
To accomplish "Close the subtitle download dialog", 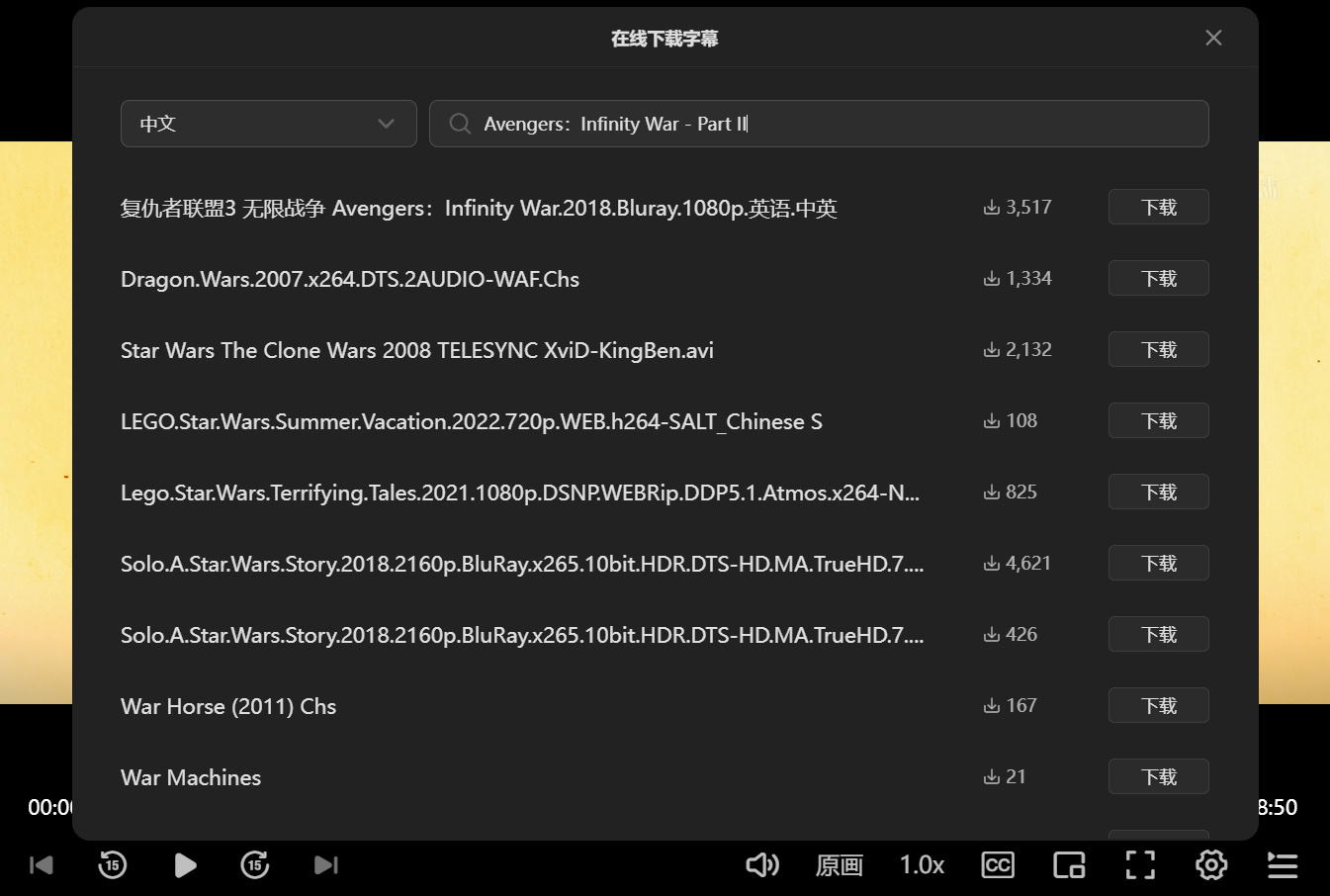I will 1213,38.
